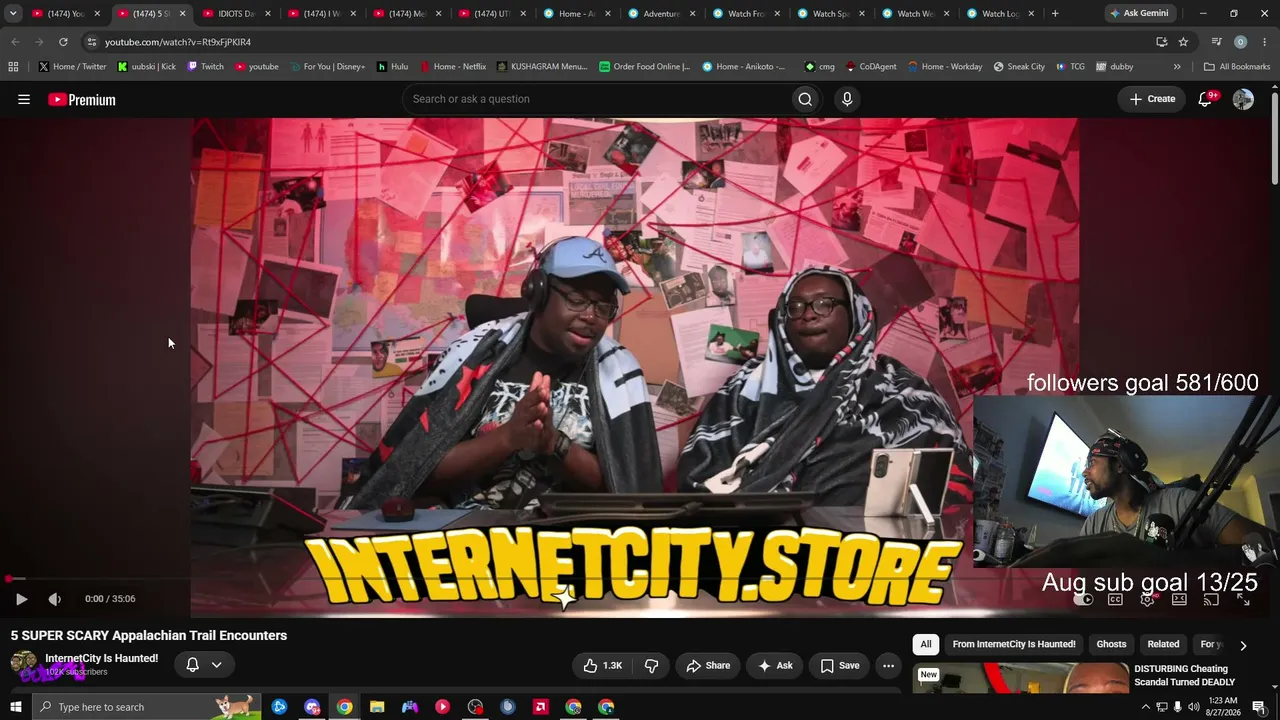Start voice search with the microphone icon

coord(847,99)
